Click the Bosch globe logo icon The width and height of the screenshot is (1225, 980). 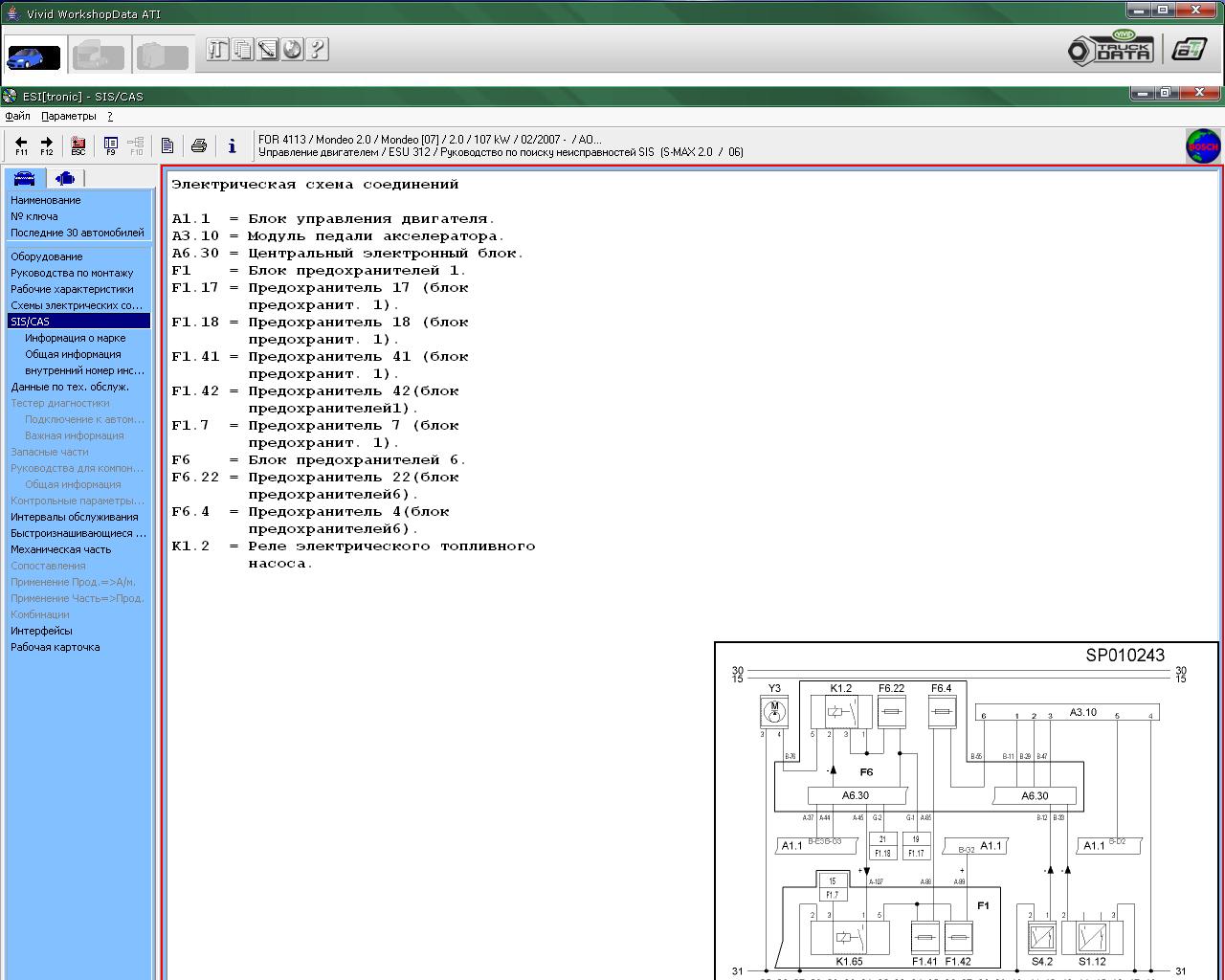1203,146
